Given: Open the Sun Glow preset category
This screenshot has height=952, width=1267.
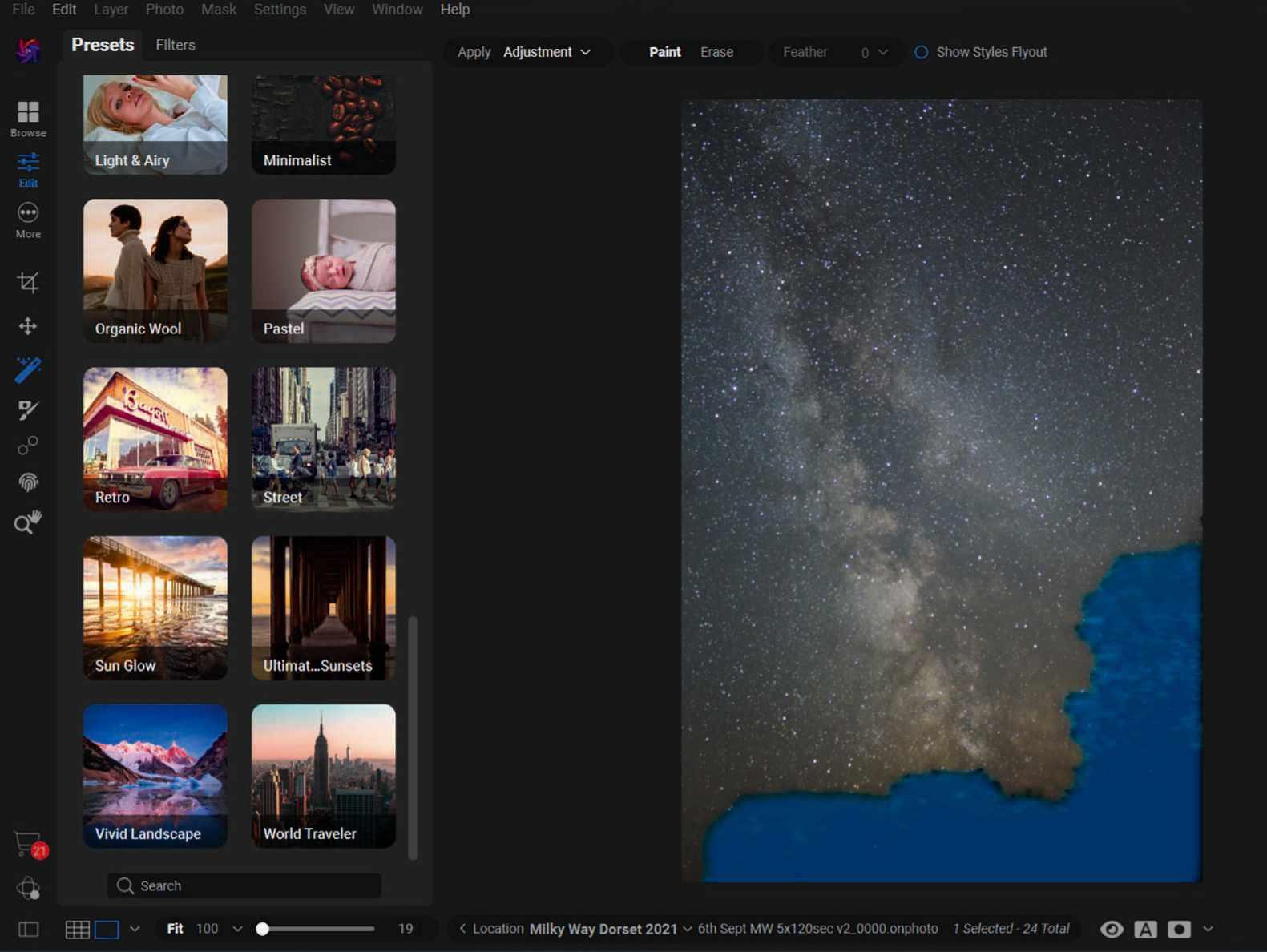Looking at the screenshot, I should 155,607.
